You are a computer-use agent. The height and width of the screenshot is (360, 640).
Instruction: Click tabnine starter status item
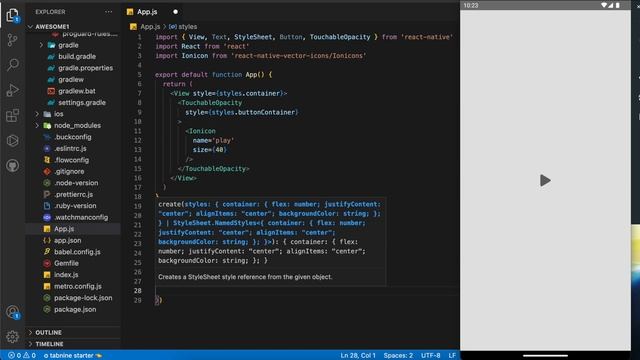pyautogui.click(x=73, y=355)
